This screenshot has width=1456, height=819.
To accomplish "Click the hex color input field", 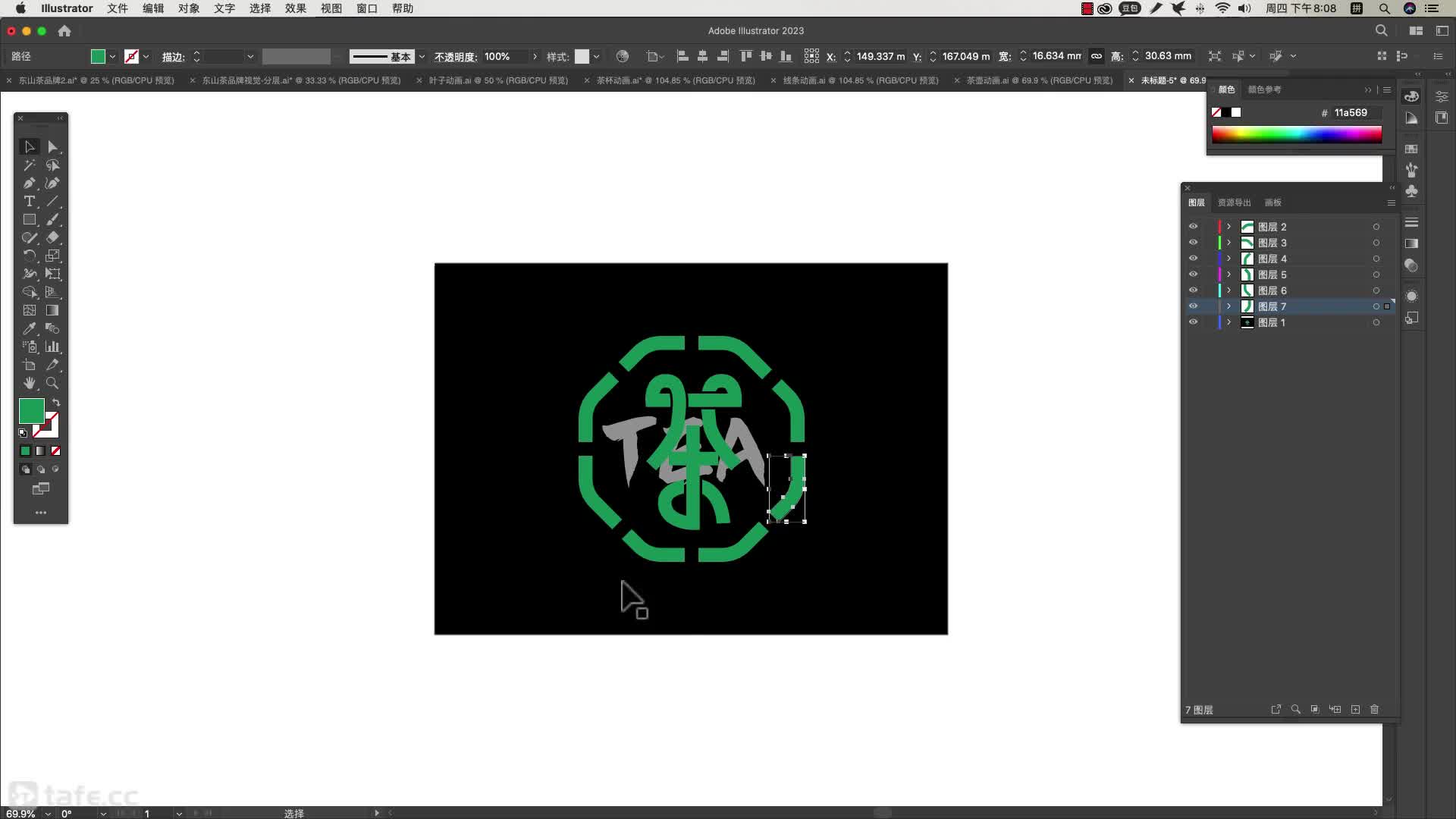I will pyautogui.click(x=1355, y=112).
